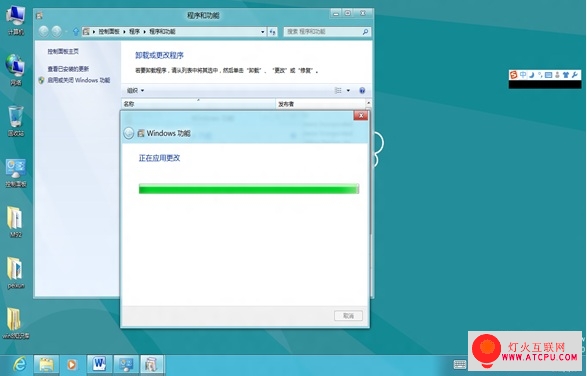The image size is (587, 376).
Task: Sort by the 名称 column header
Action: pos(198,104)
